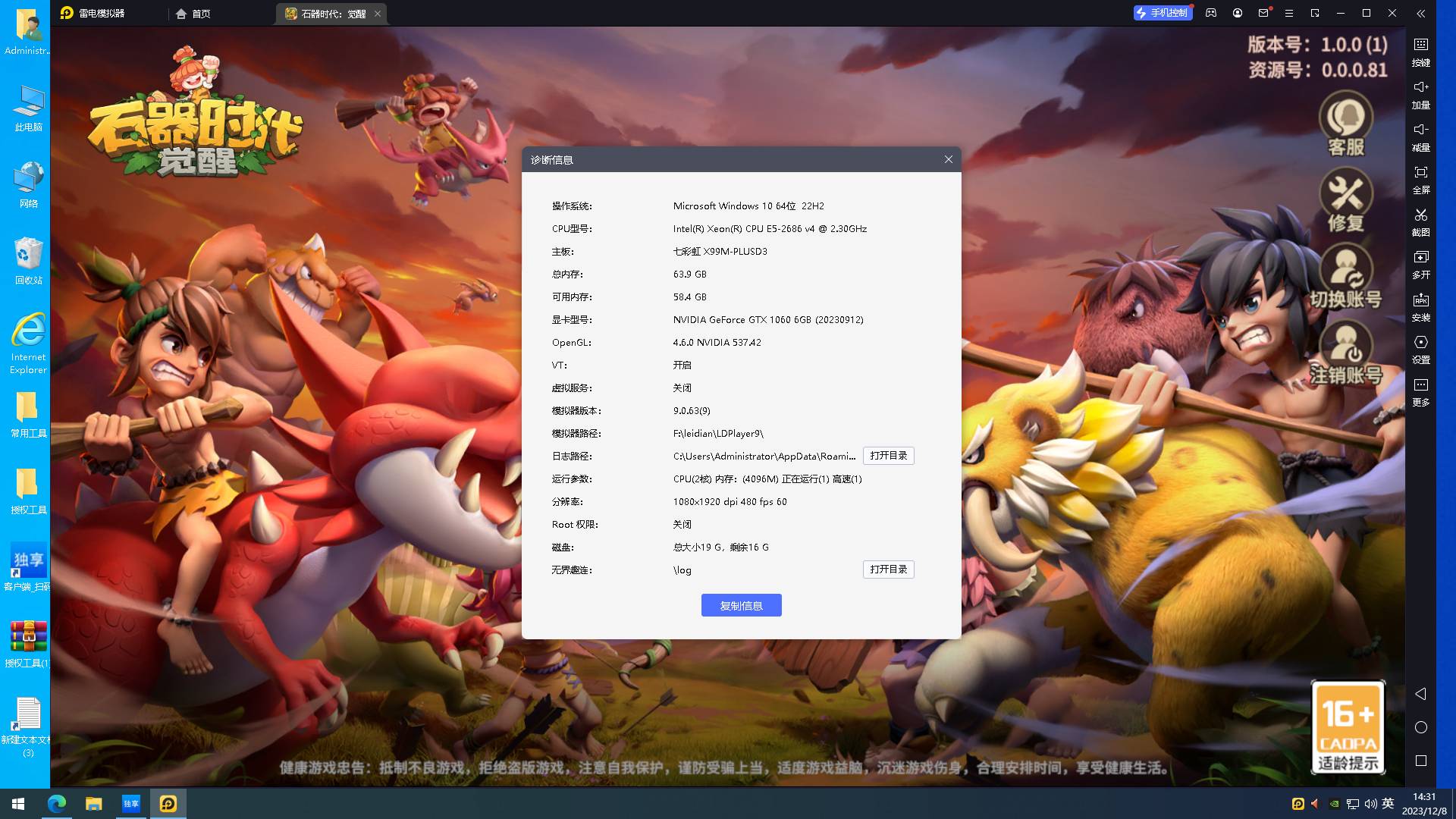Take a screenshot with 截图 scissors icon
Viewport: 1456px width, 819px height.
tap(1421, 221)
